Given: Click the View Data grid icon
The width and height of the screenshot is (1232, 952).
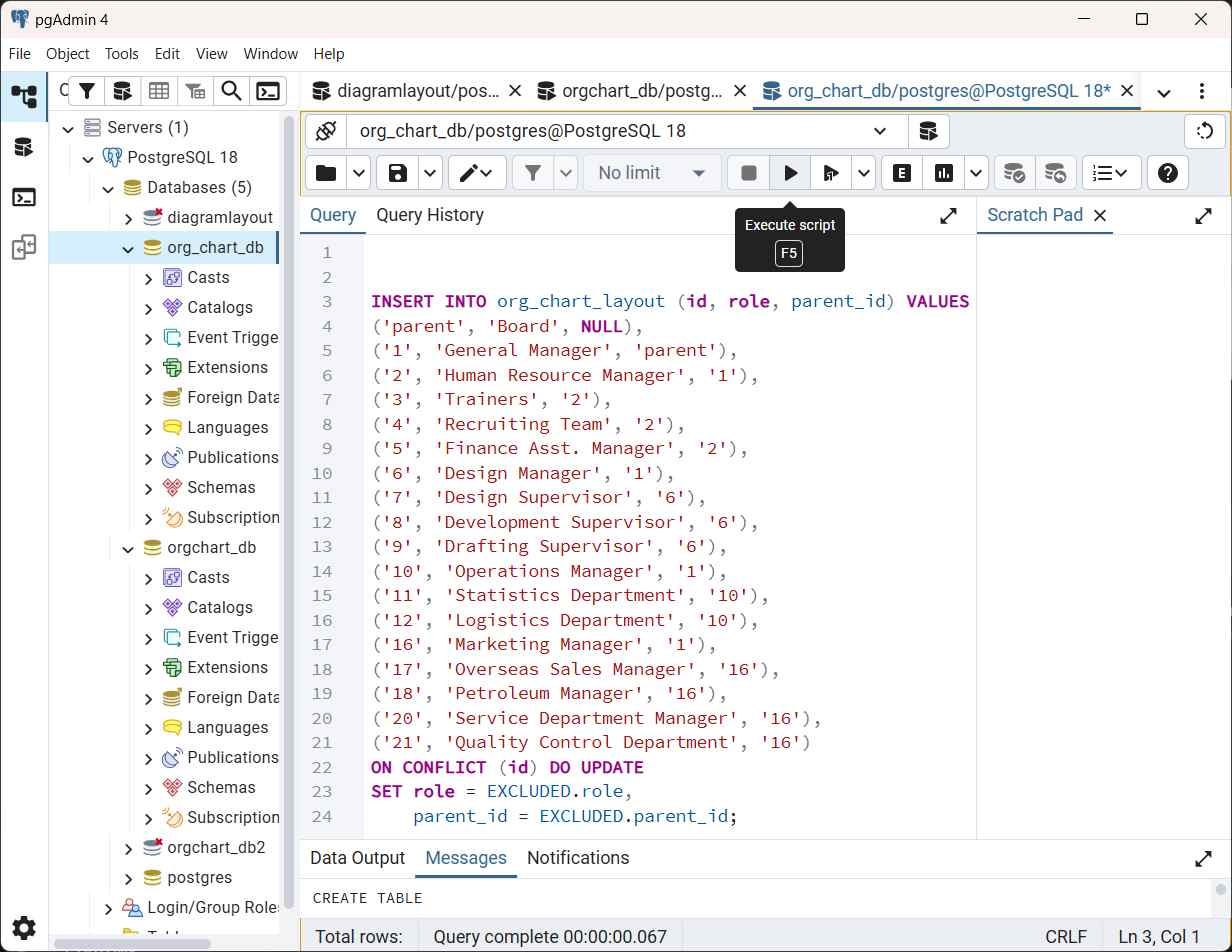Looking at the screenshot, I should point(158,91).
